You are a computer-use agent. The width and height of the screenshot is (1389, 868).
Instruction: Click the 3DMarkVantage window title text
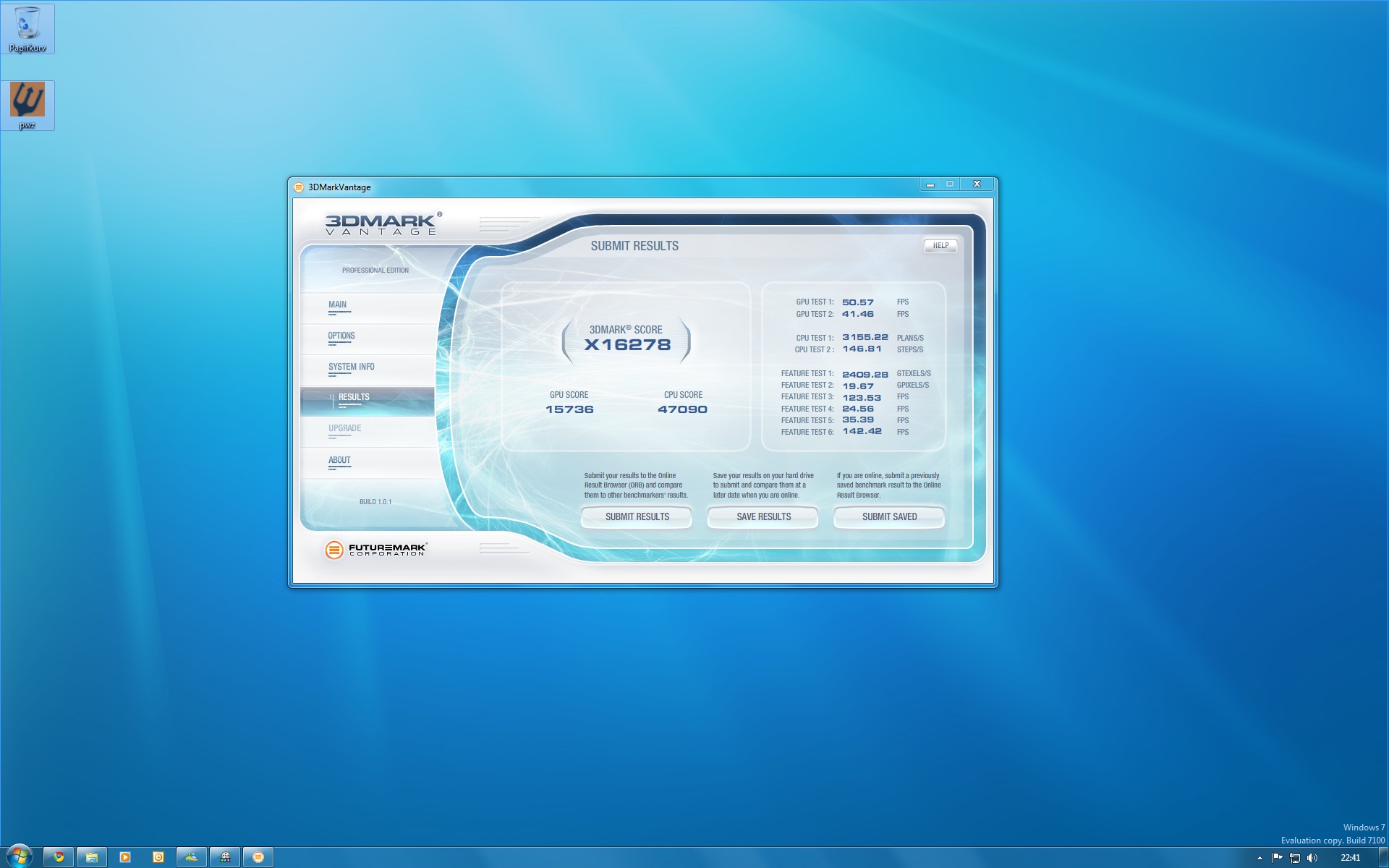[339, 187]
